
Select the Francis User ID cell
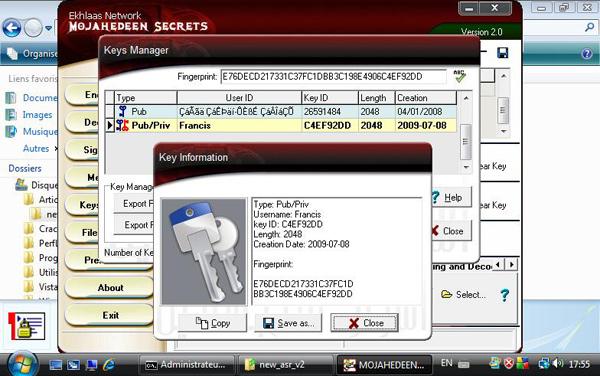click(239, 125)
